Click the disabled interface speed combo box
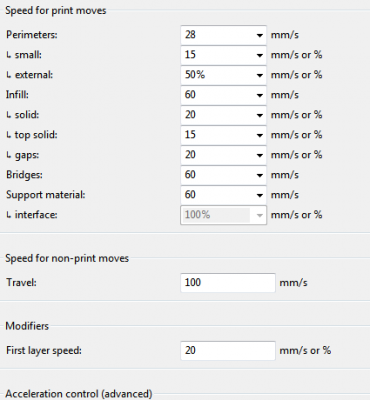This screenshot has height=400, width=370. pyautogui.click(x=223, y=215)
